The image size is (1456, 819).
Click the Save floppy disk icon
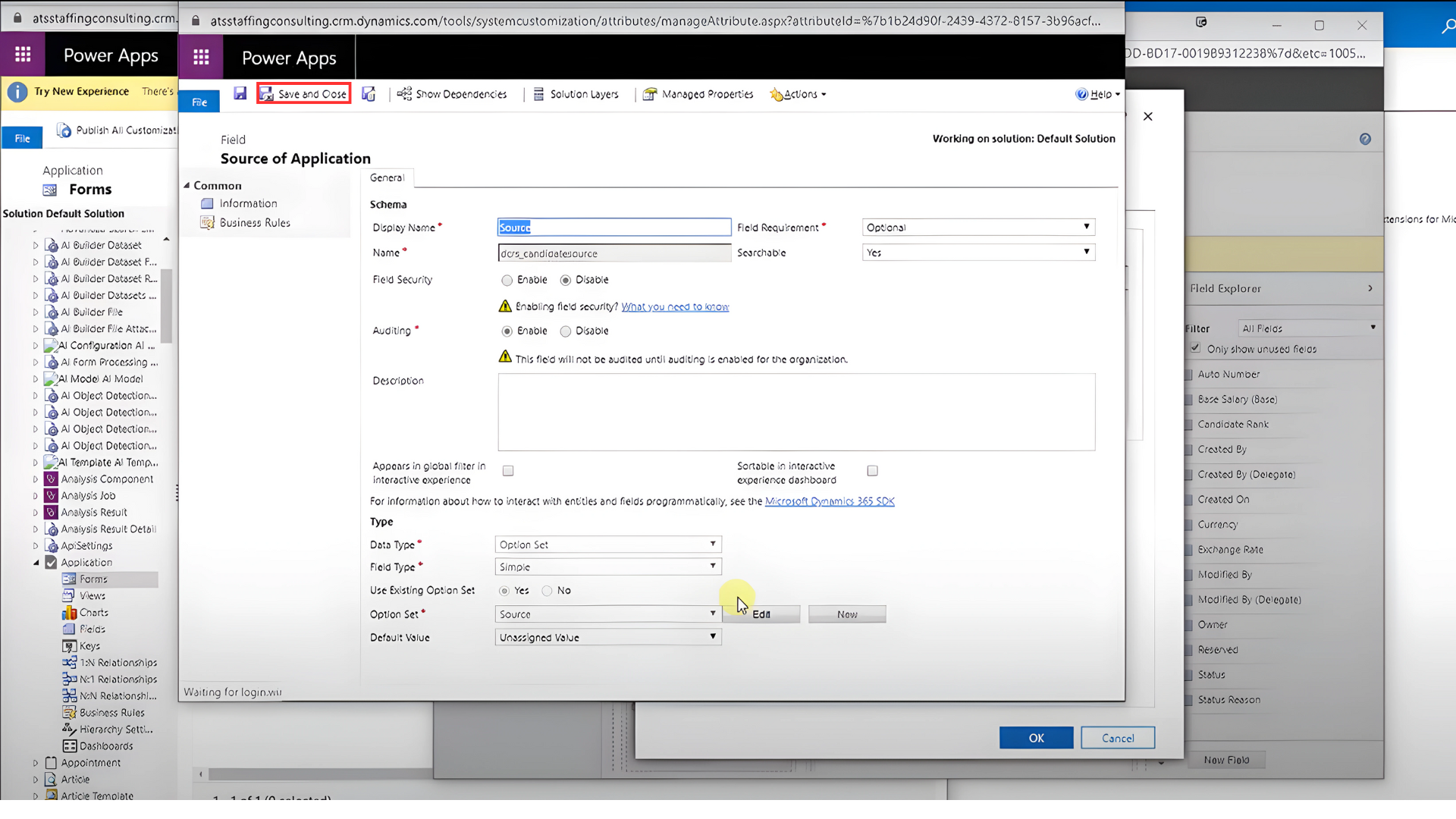coord(240,94)
